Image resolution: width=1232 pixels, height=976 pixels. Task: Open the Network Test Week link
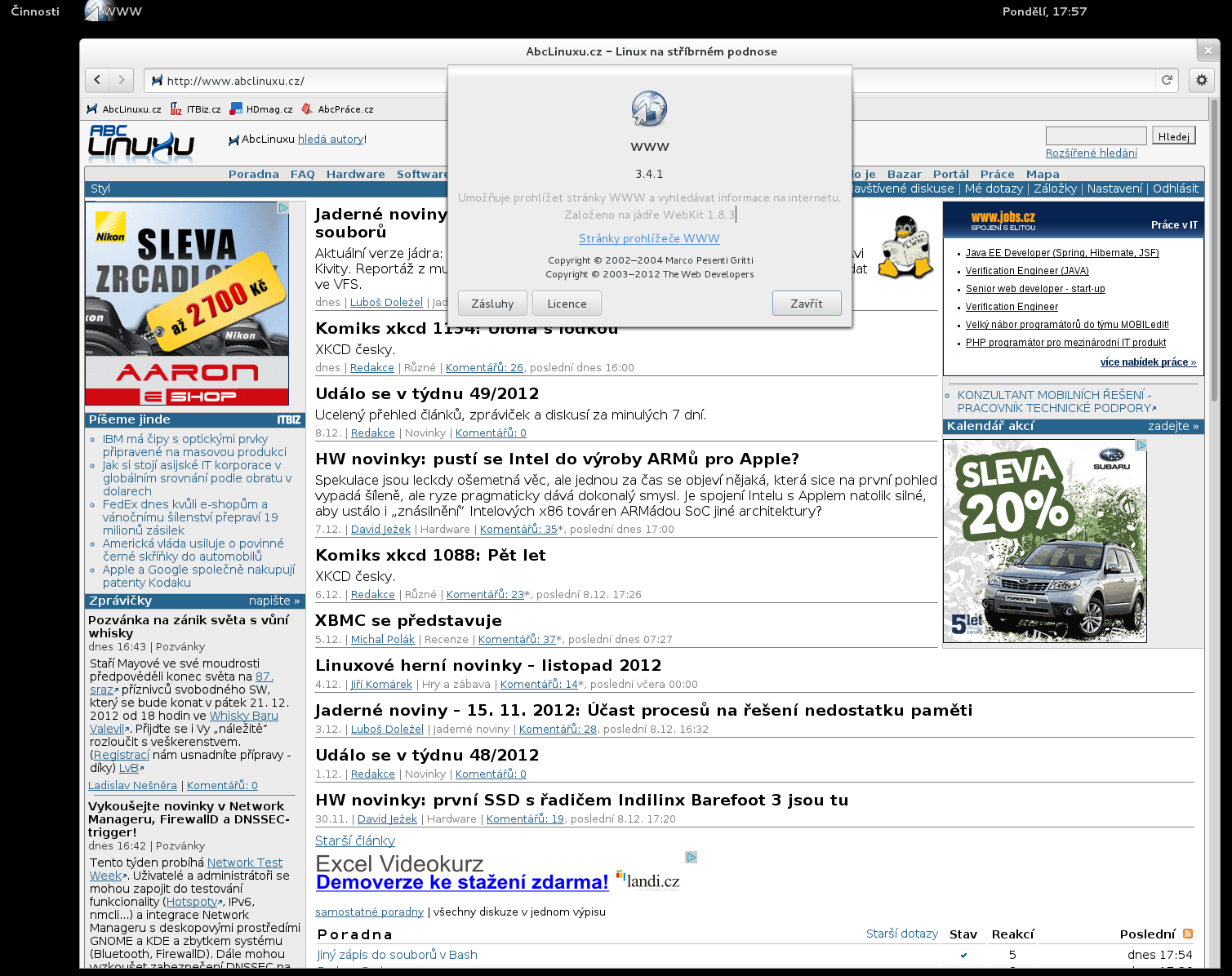(x=245, y=863)
